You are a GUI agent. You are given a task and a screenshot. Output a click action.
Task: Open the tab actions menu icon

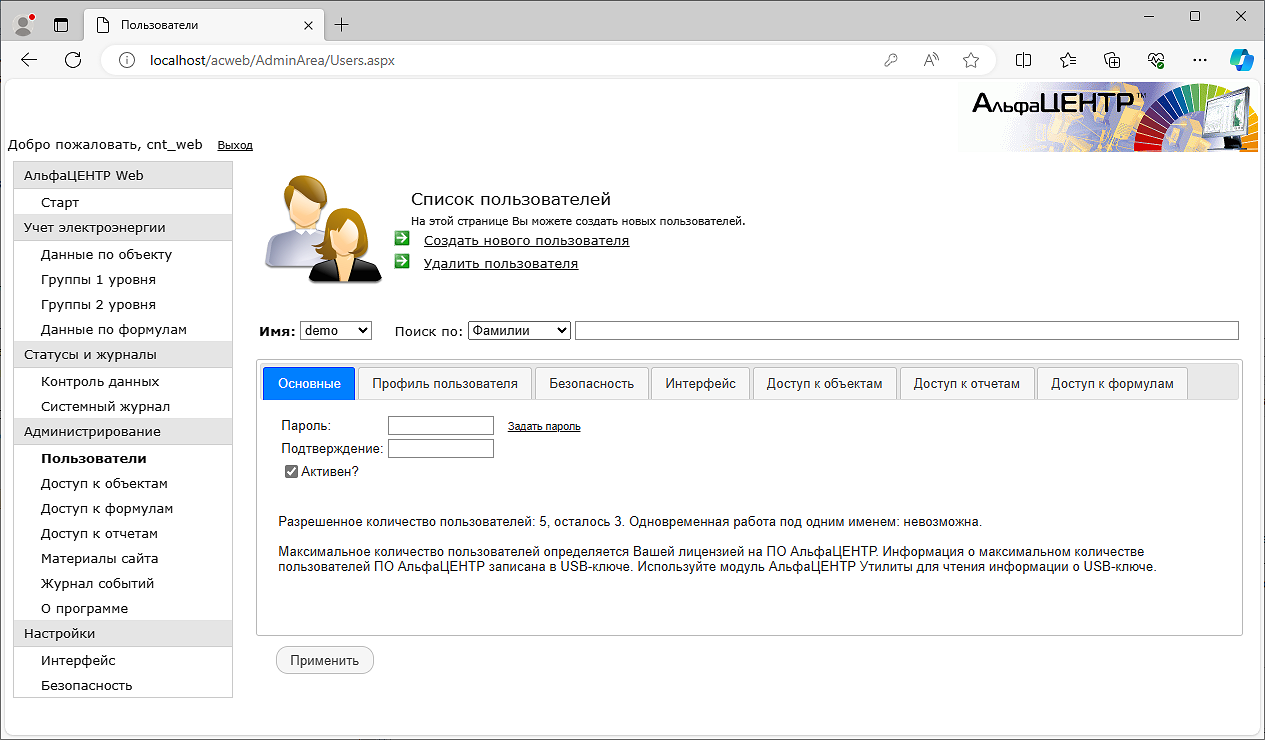(x=61, y=24)
